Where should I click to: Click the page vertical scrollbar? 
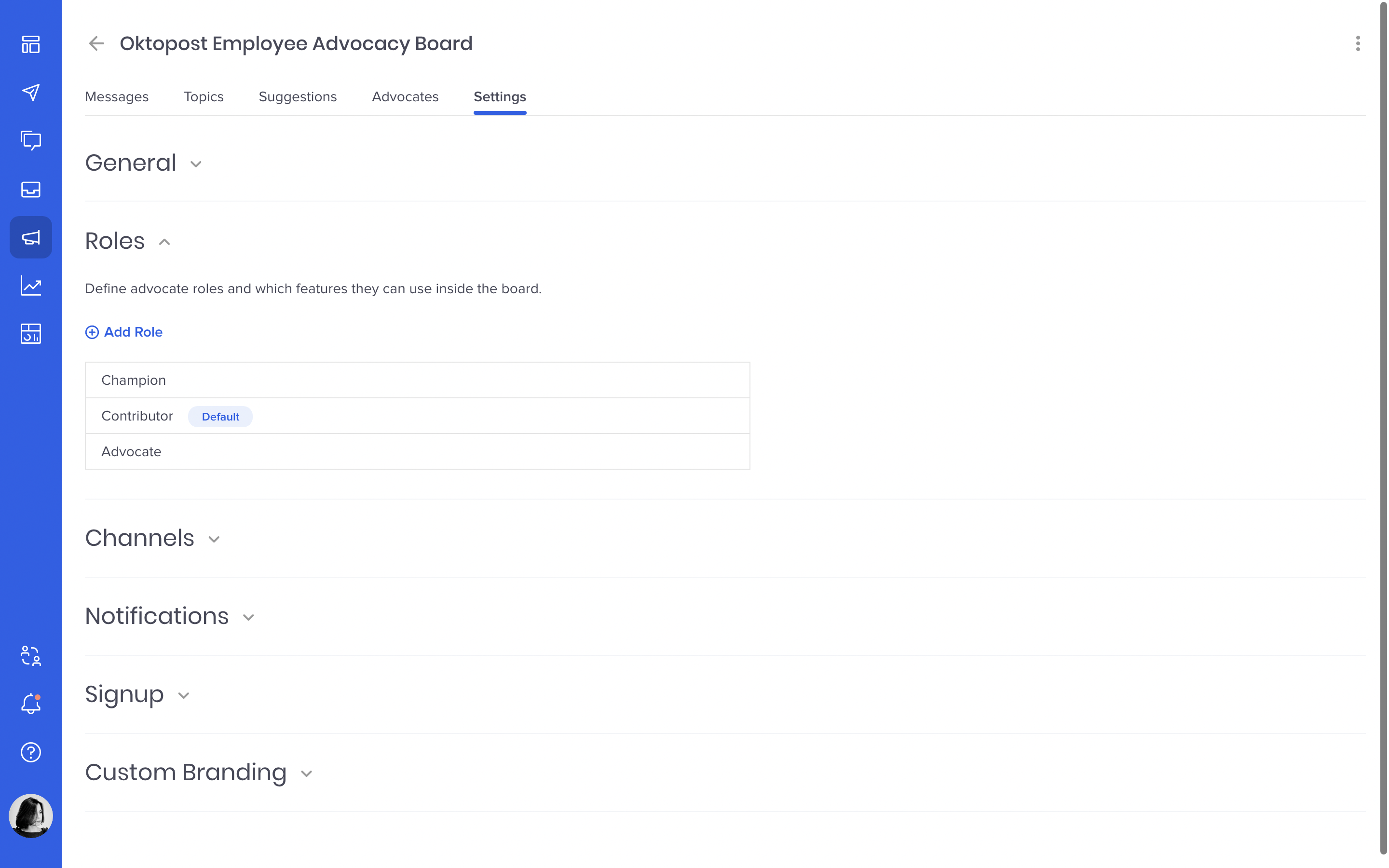click(1383, 429)
